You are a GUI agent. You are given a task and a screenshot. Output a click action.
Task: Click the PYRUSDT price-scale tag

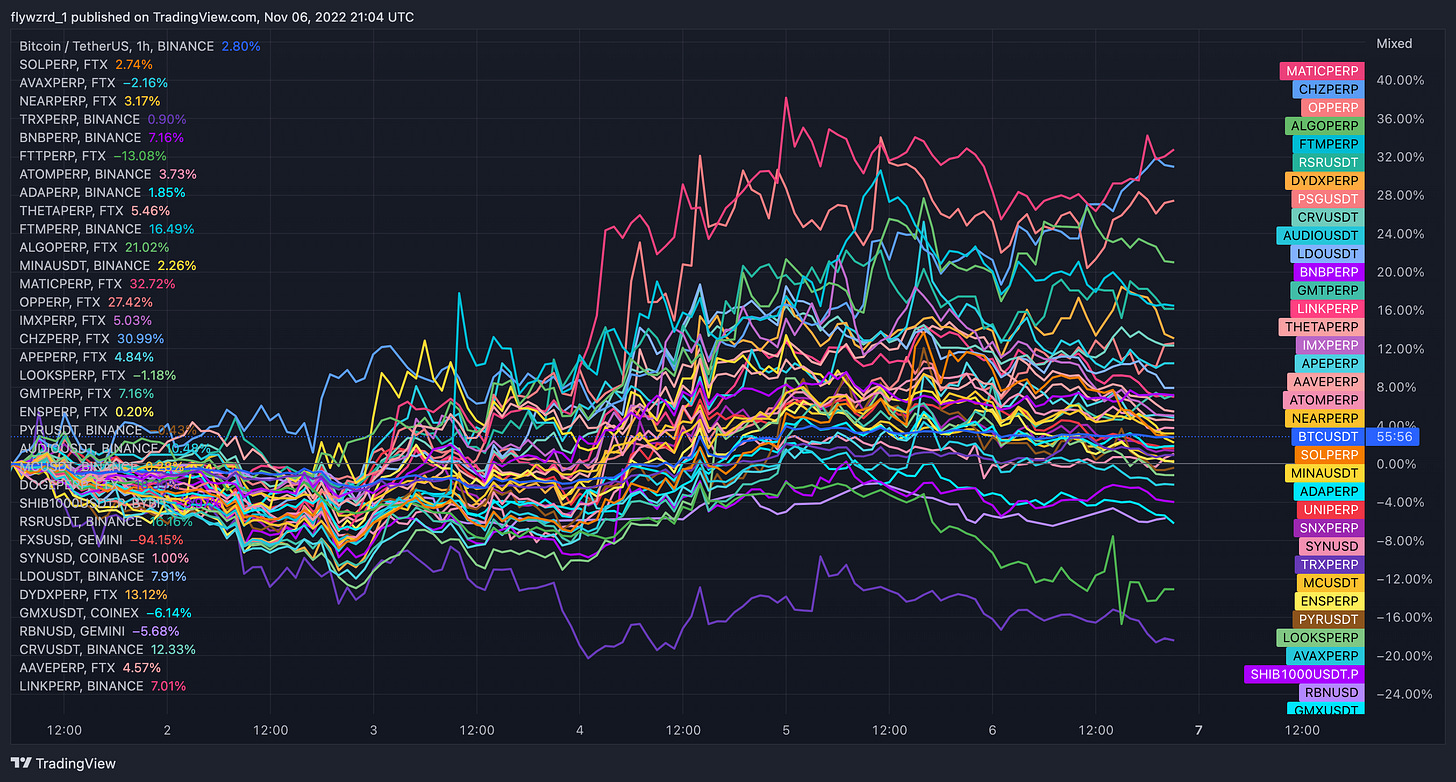1328,619
